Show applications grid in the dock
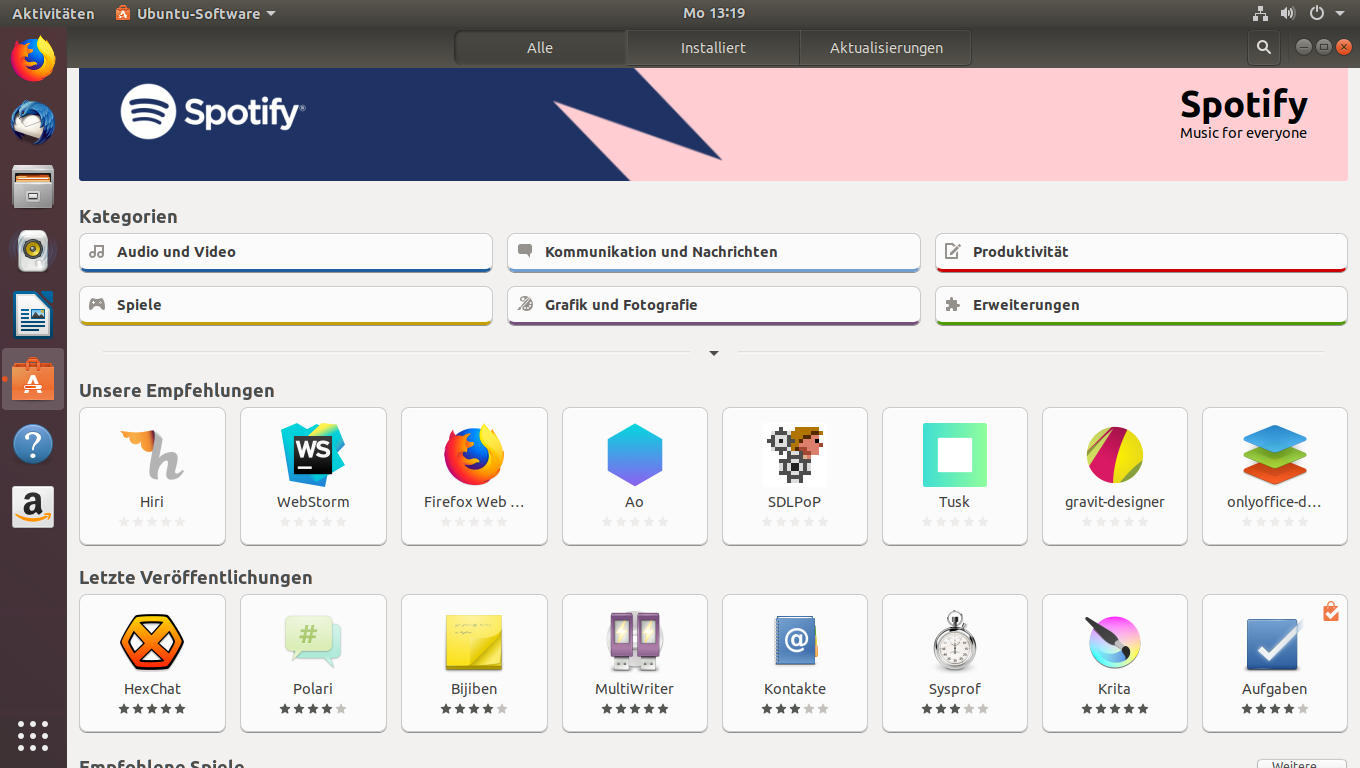The height and width of the screenshot is (768, 1360). [x=33, y=735]
